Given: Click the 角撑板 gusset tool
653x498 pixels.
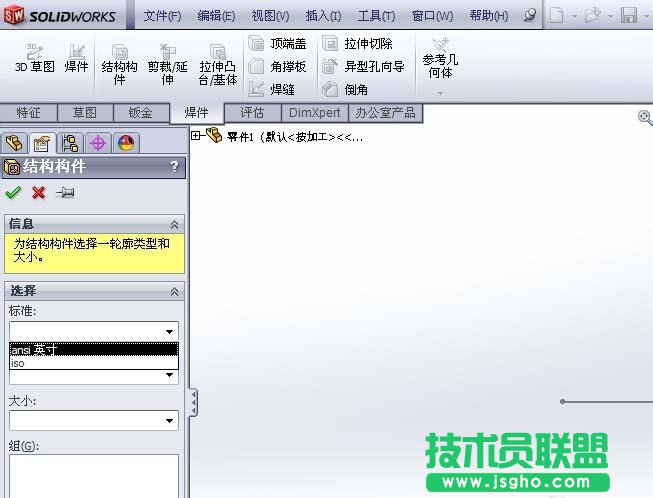Looking at the screenshot, I should click(277, 66).
